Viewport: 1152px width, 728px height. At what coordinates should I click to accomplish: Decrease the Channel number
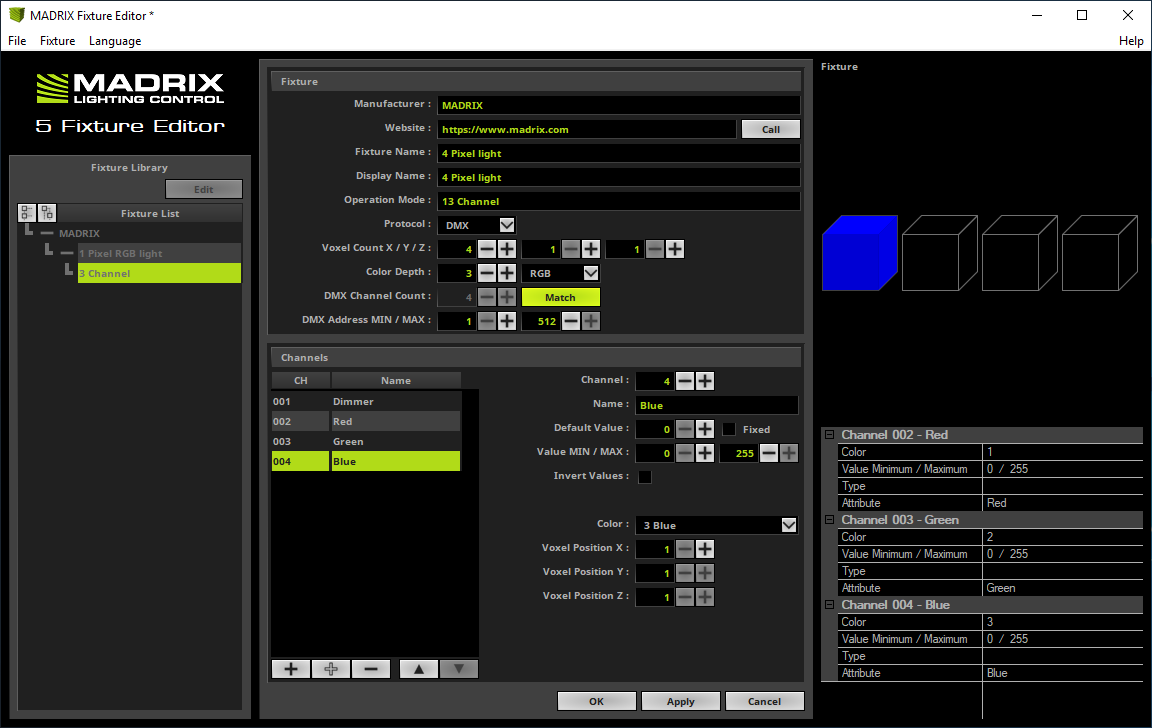pyautogui.click(x=685, y=381)
